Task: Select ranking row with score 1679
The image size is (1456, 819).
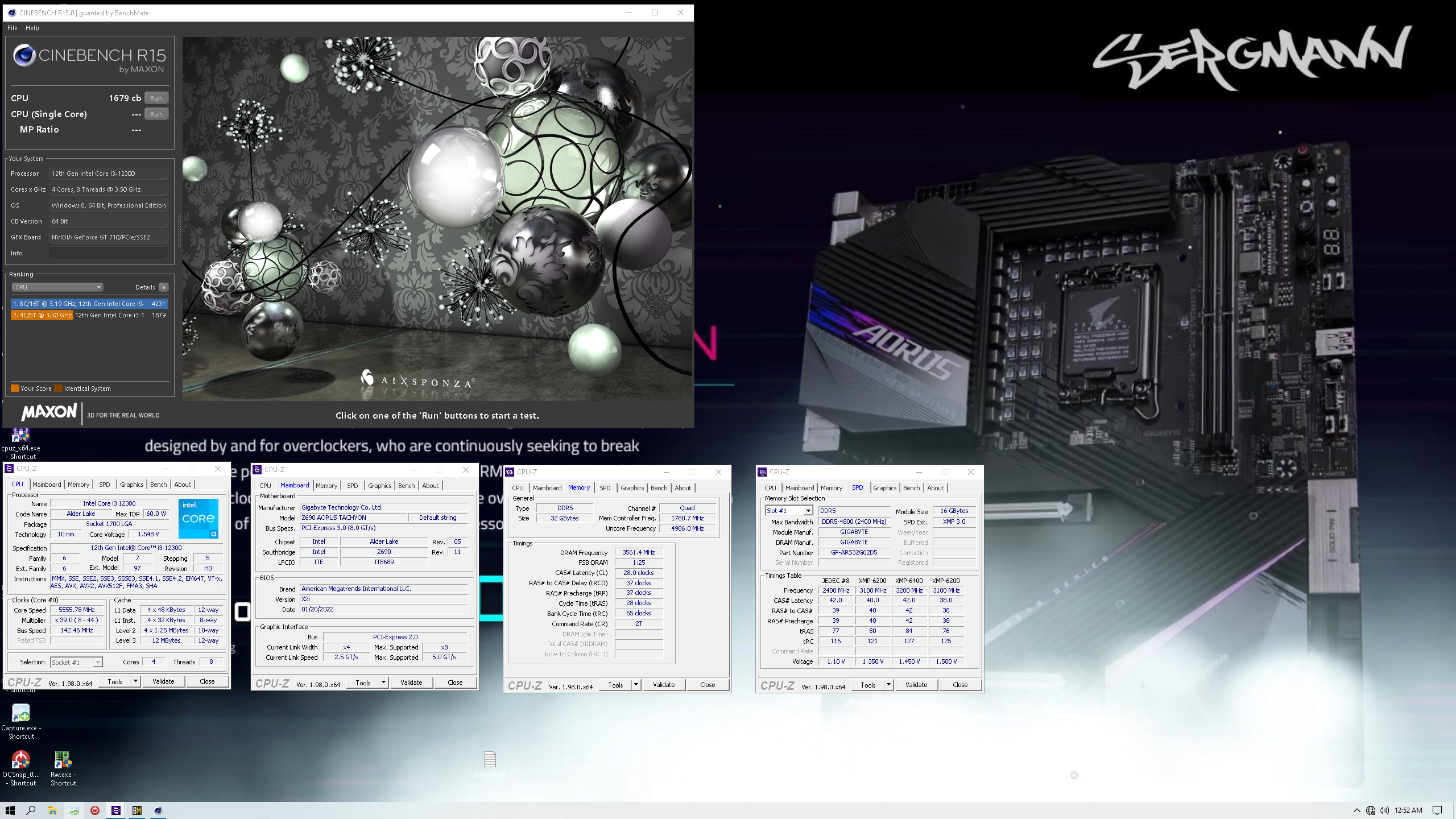Action: tap(89, 315)
